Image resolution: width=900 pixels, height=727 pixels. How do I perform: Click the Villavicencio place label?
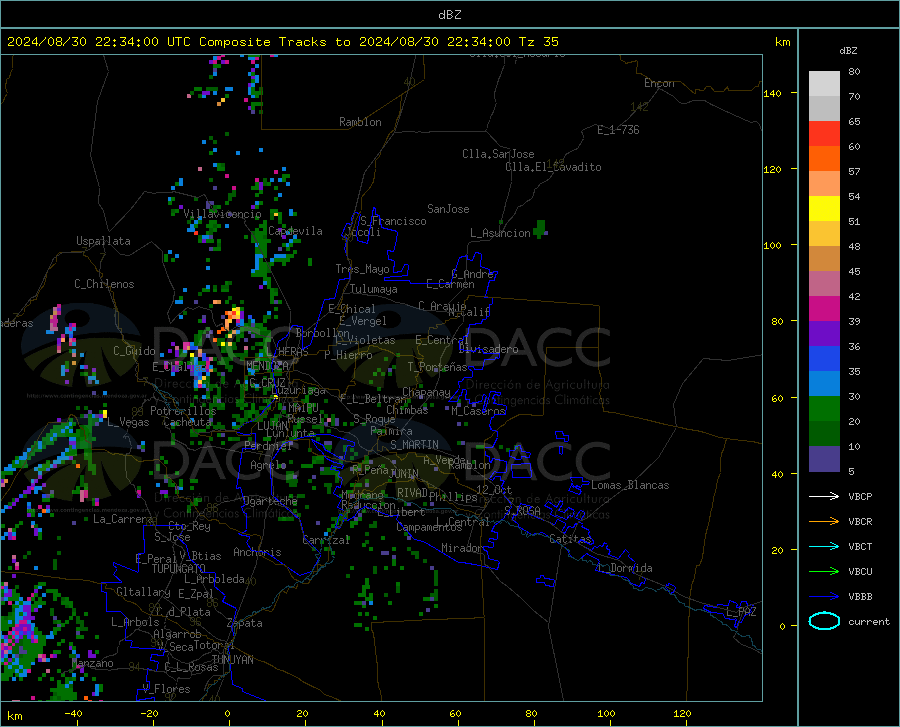pyautogui.click(x=222, y=214)
